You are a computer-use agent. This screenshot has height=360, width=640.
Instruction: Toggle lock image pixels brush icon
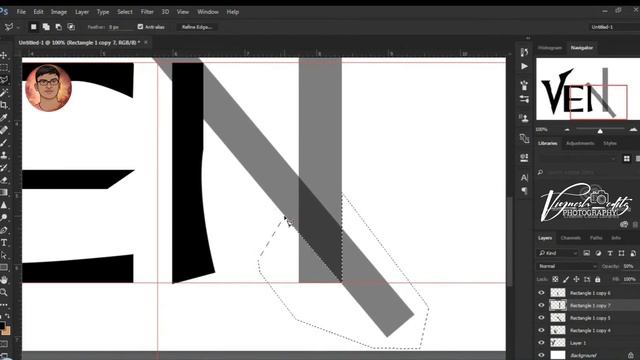click(566, 279)
